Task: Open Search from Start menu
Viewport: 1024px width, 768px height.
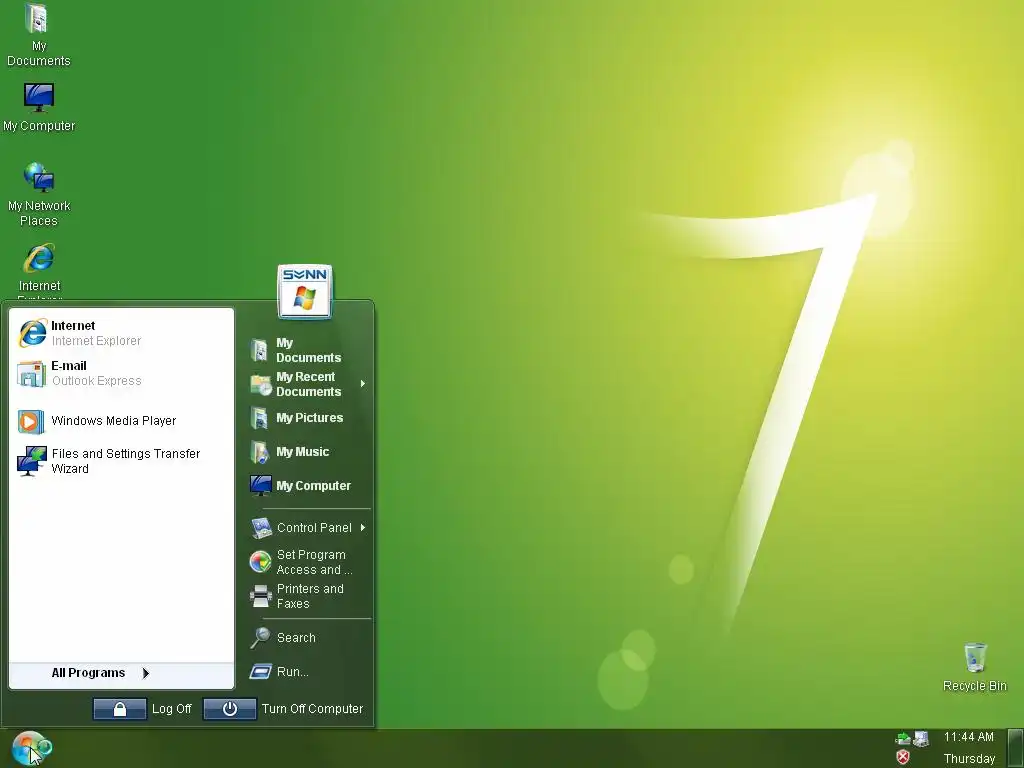Action: click(x=308, y=638)
